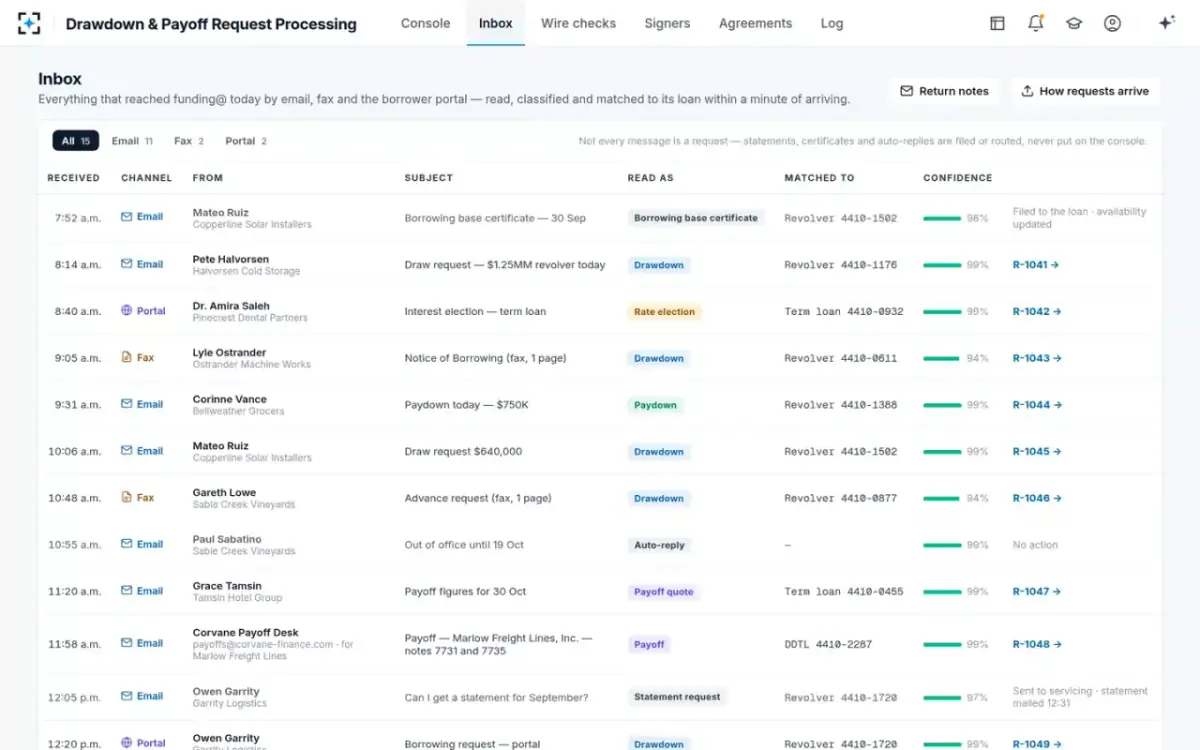Click confidence bar in Lyle Ostrander row
Screen dimensions: 1200x750
click(942, 358)
